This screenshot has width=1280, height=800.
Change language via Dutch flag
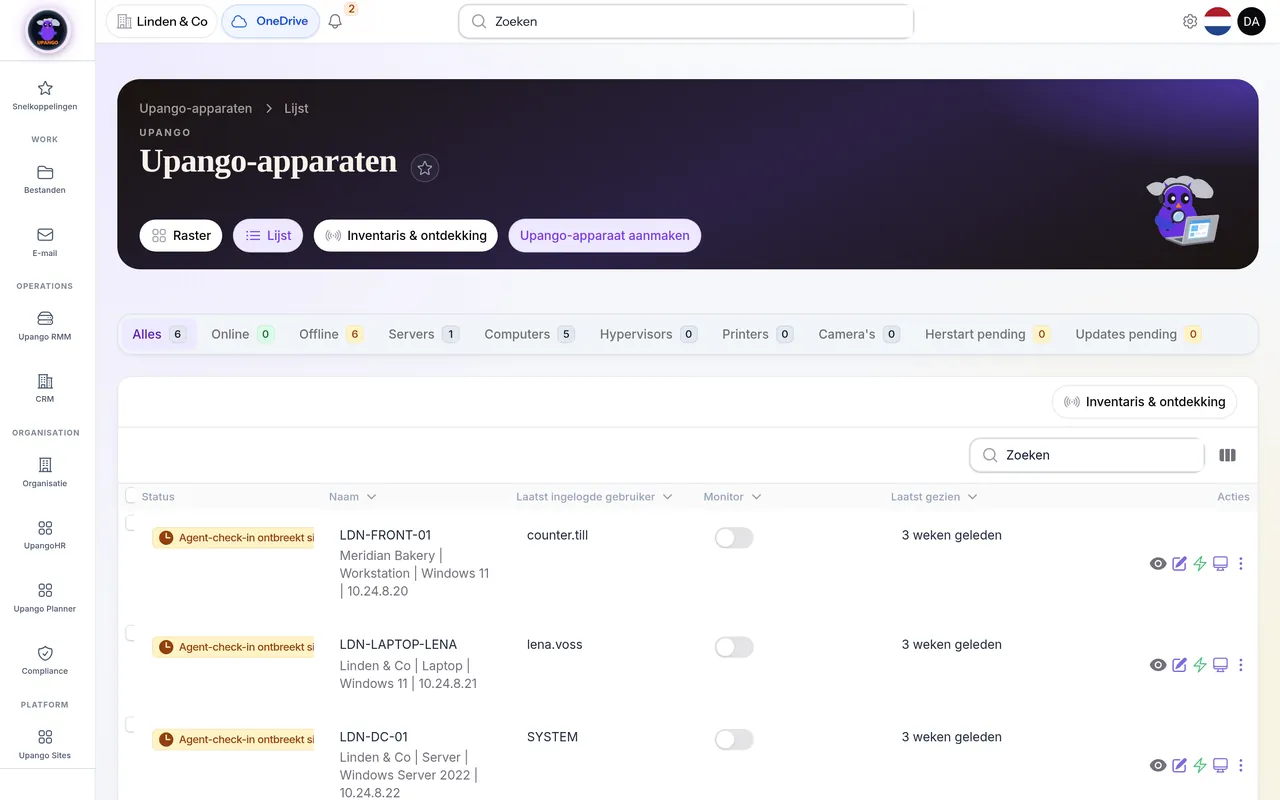(x=1218, y=21)
